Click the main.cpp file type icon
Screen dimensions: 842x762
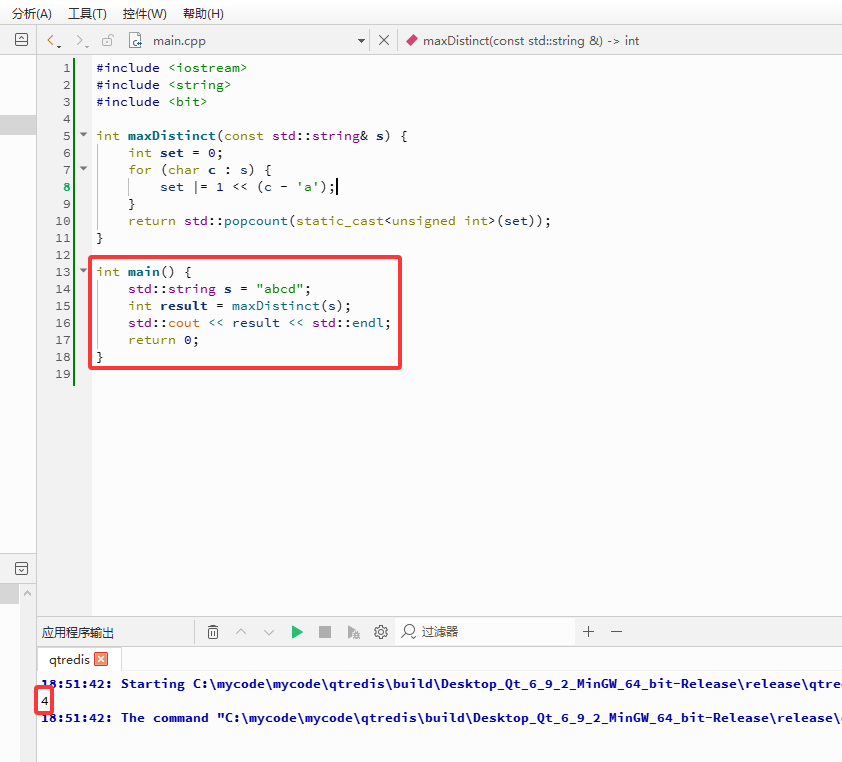tap(135, 40)
